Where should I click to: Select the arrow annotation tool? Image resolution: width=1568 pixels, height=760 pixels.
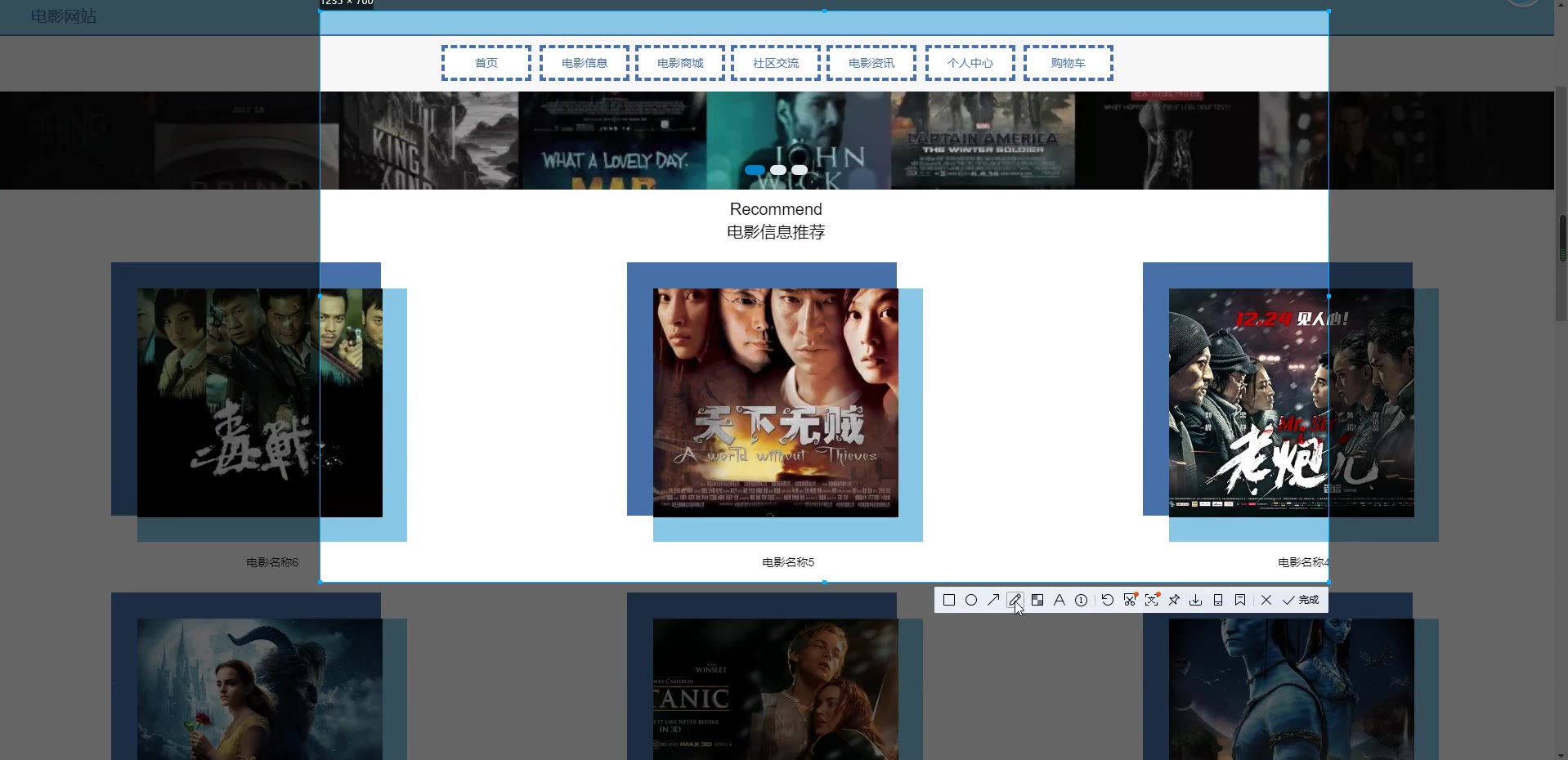coord(993,600)
